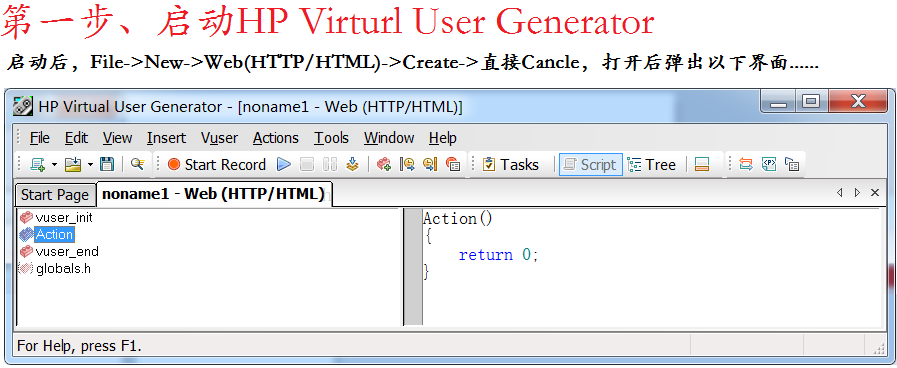This screenshot has height=368, width=897.
Task: Open the Tasks pane button
Action: point(511,165)
